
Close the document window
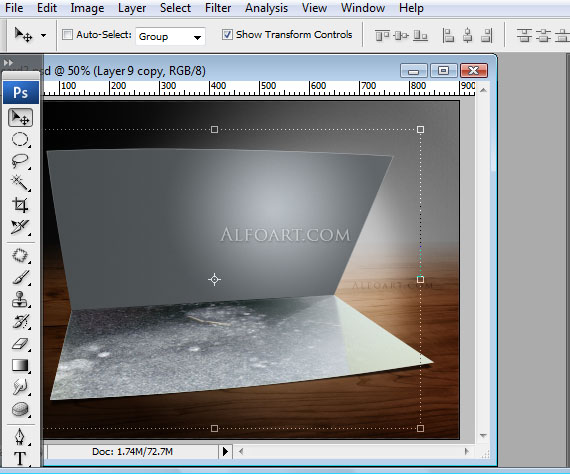click(474, 71)
